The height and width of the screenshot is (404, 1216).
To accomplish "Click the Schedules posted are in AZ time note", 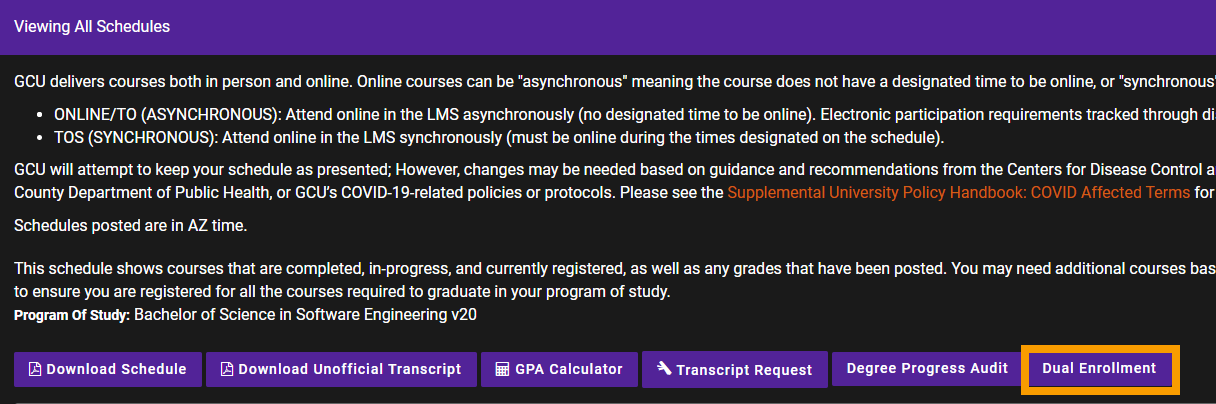I will click(130, 226).
